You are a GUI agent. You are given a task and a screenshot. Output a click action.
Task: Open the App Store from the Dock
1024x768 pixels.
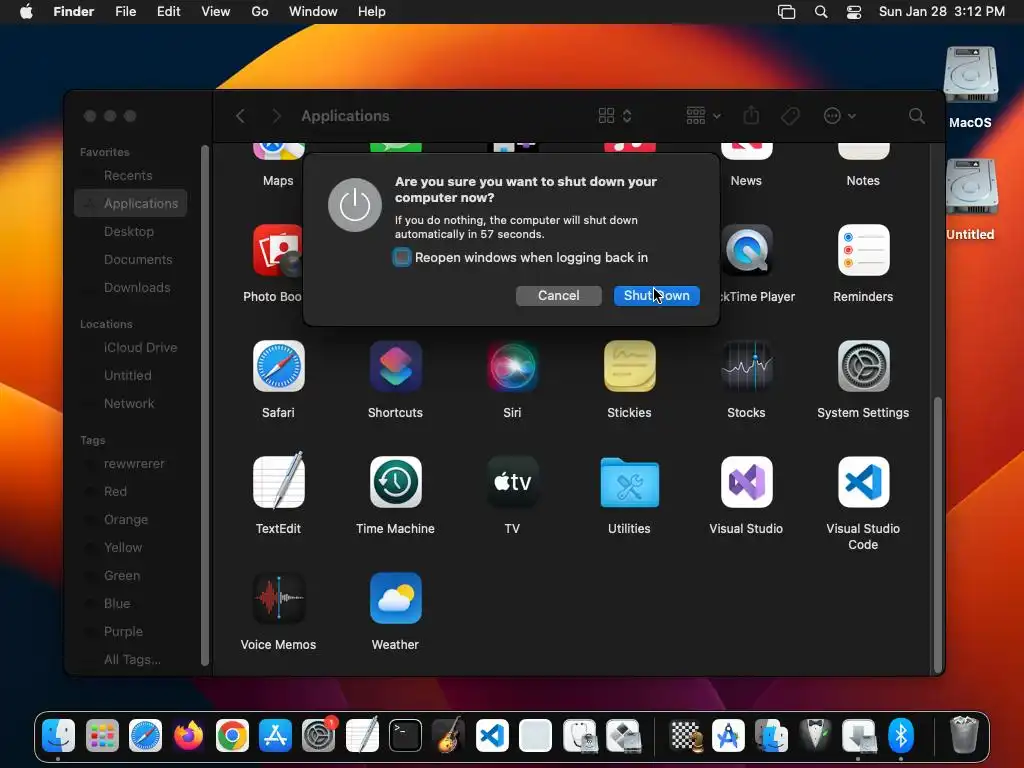coord(275,736)
